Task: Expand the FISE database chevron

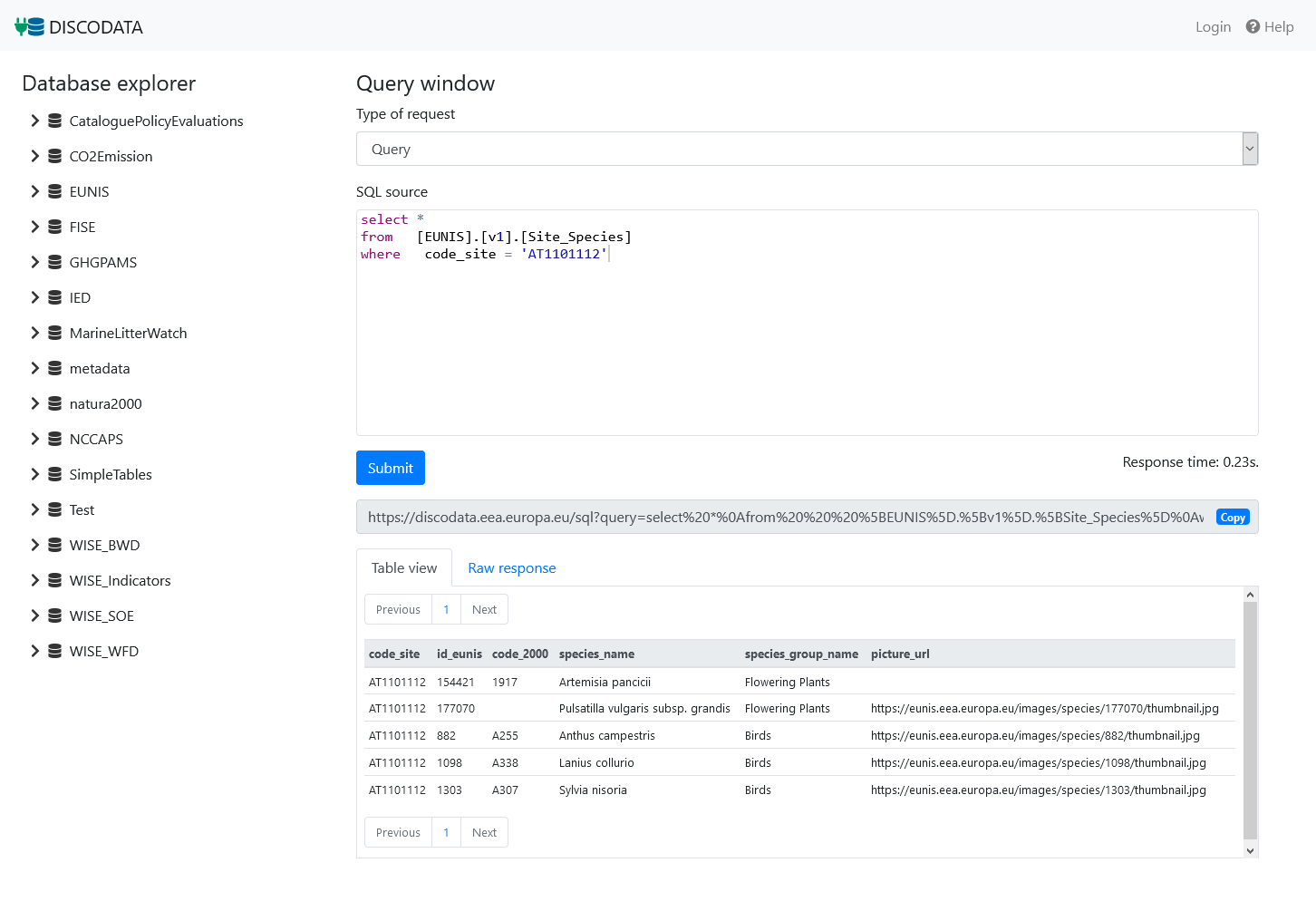Action: [34, 227]
